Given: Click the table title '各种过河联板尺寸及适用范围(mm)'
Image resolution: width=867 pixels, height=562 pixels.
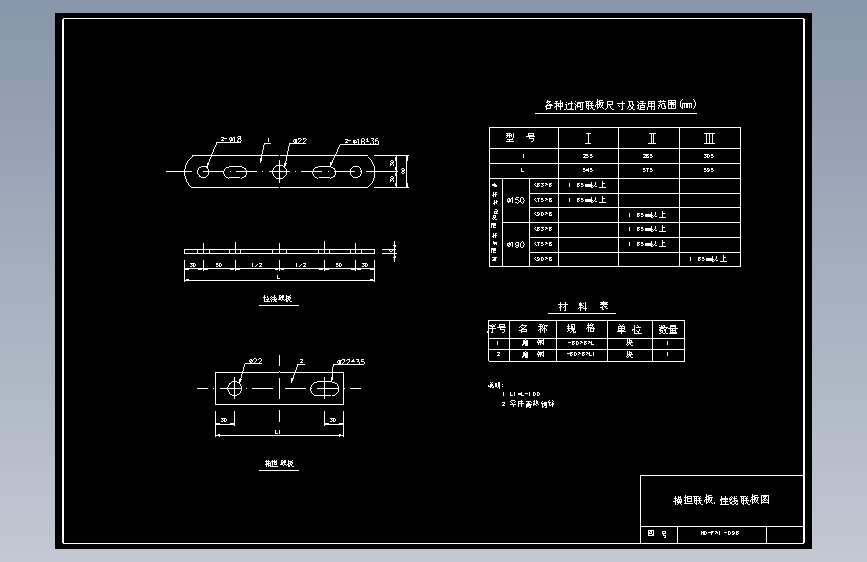Looking at the screenshot, I should [619, 105].
